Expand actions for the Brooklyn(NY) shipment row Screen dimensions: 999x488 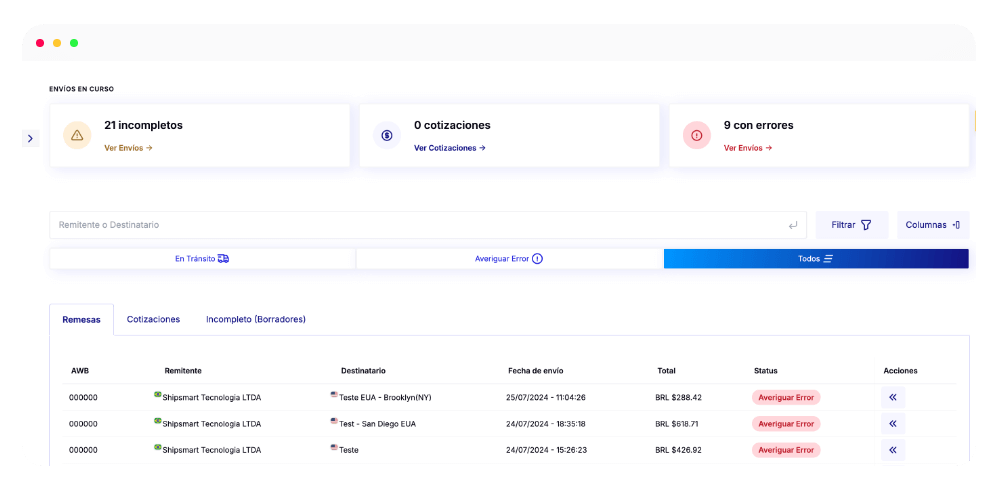893,397
